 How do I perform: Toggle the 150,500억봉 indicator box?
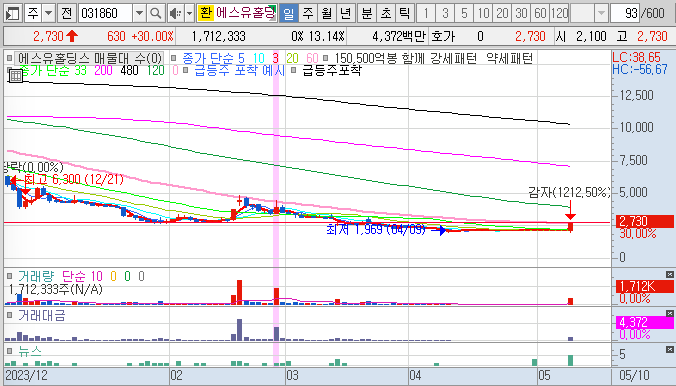(325, 57)
